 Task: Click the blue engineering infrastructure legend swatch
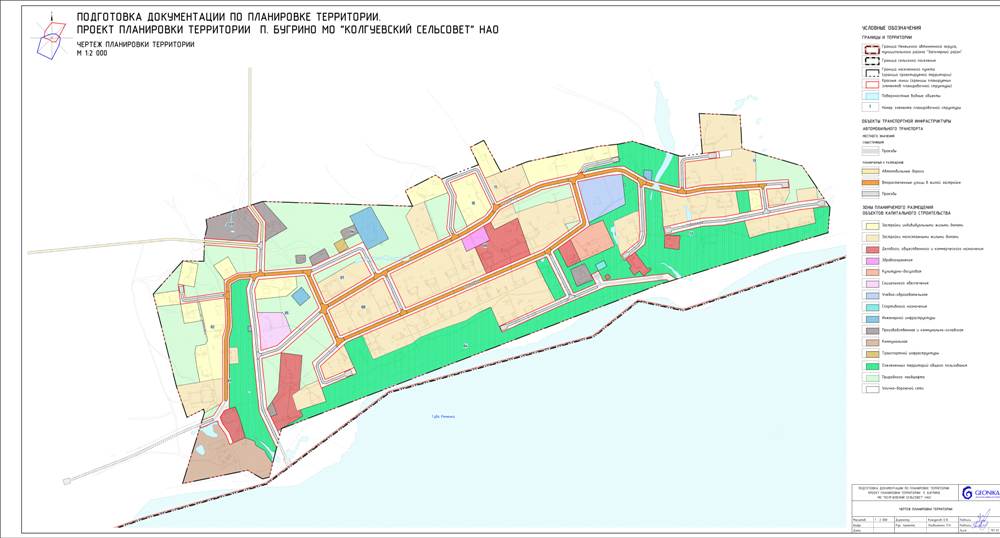click(871, 318)
